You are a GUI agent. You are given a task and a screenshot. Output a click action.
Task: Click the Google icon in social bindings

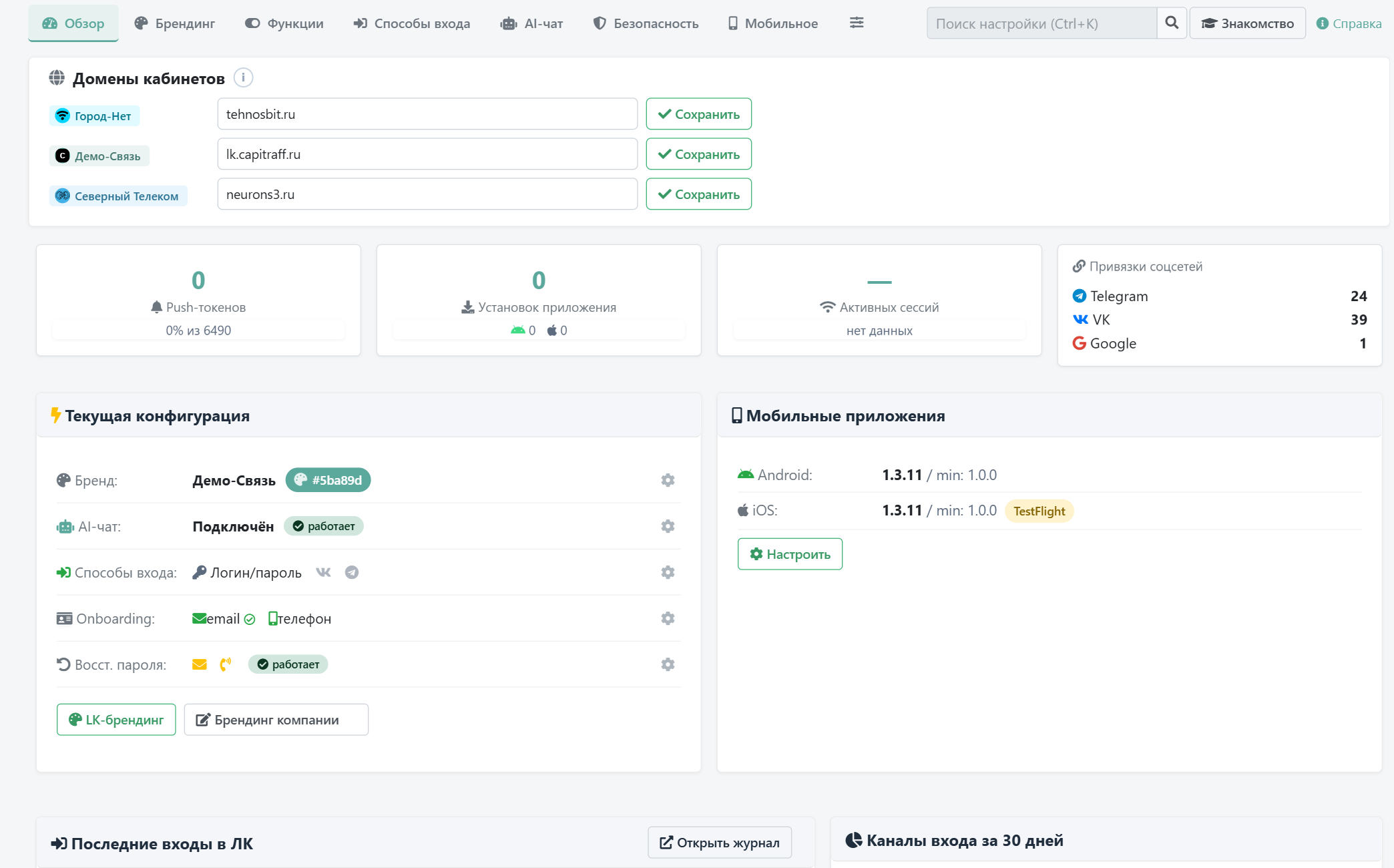coord(1080,343)
